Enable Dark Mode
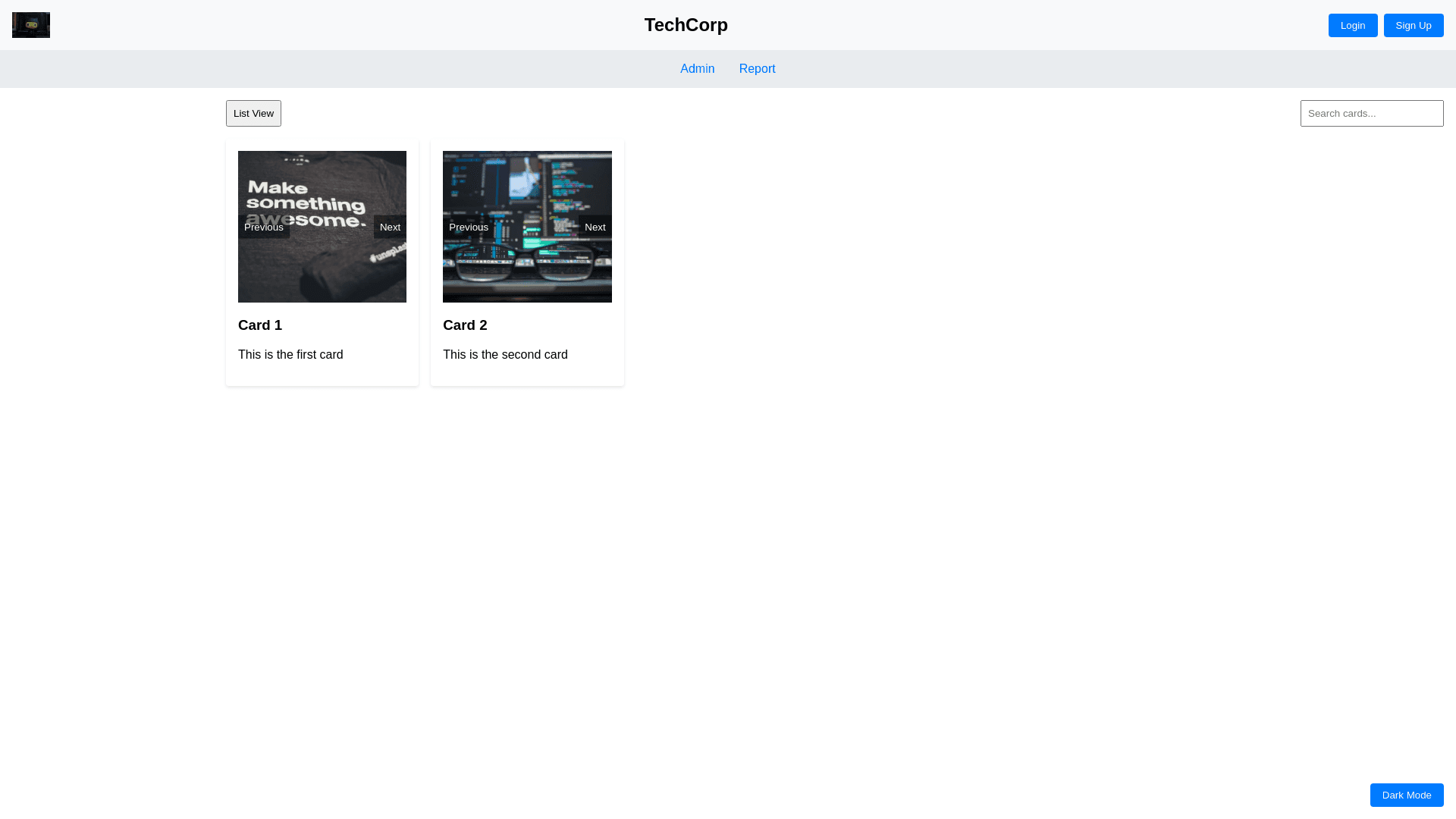The height and width of the screenshot is (819, 1456). click(x=1406, y=795)
